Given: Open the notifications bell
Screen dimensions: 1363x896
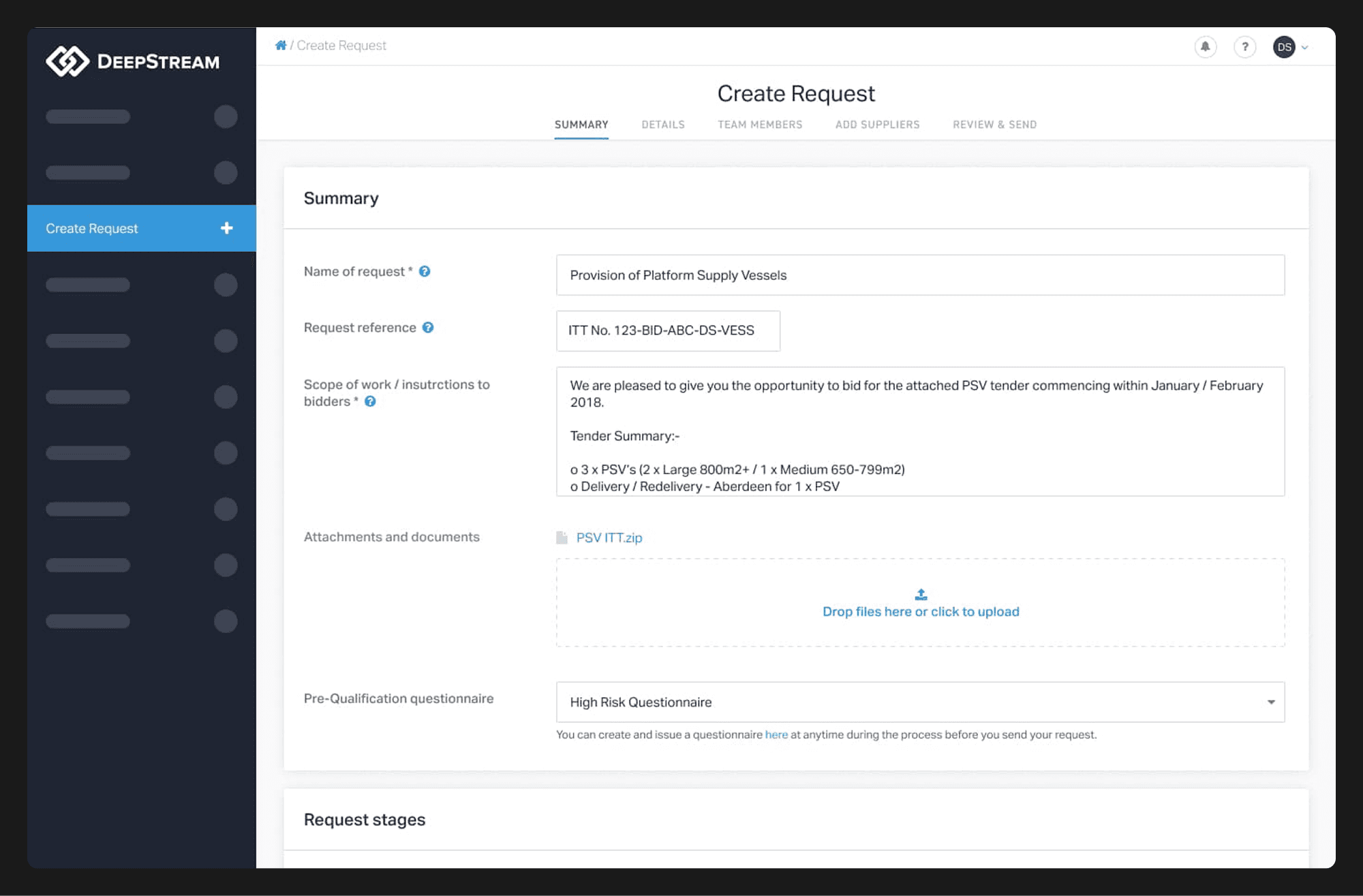Looking at the screenshot, I should [1205, 47].
